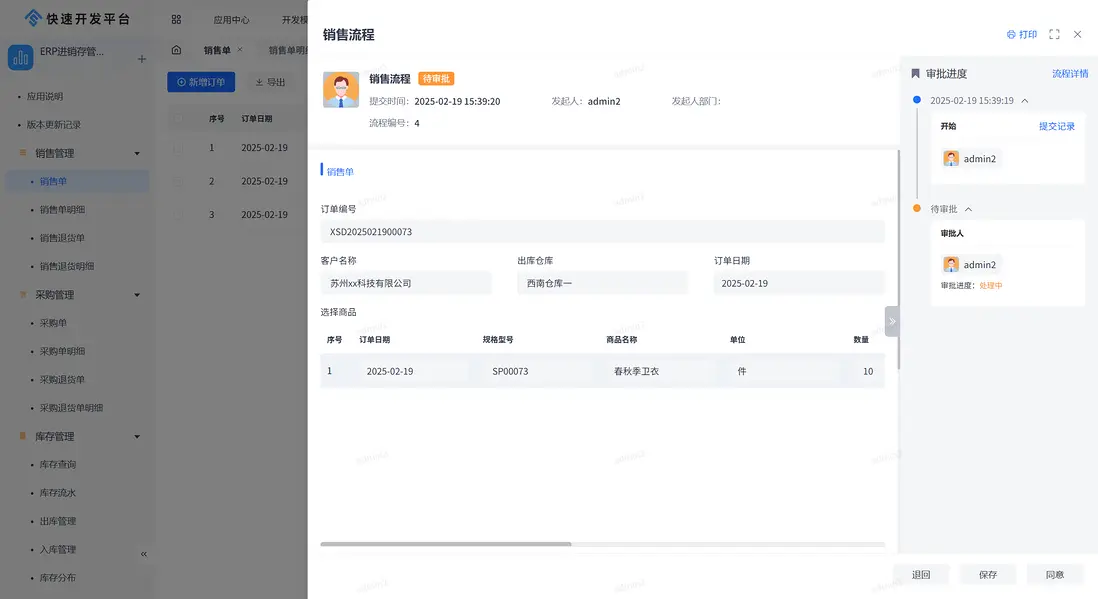Click the ERP进销存管理 app icon

tap(20, 57)
